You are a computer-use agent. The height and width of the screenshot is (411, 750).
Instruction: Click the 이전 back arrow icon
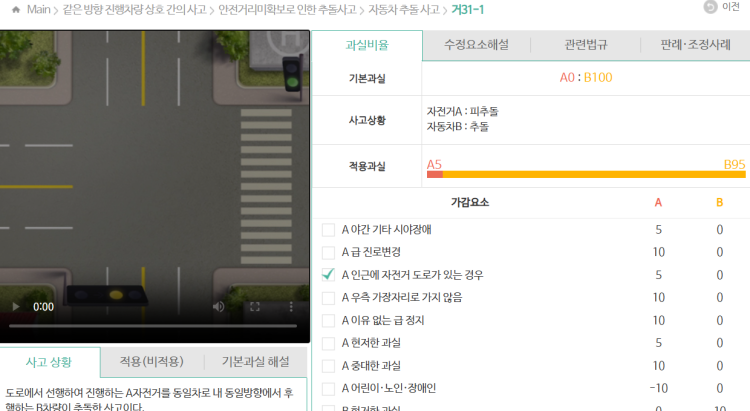pos(709,7)
